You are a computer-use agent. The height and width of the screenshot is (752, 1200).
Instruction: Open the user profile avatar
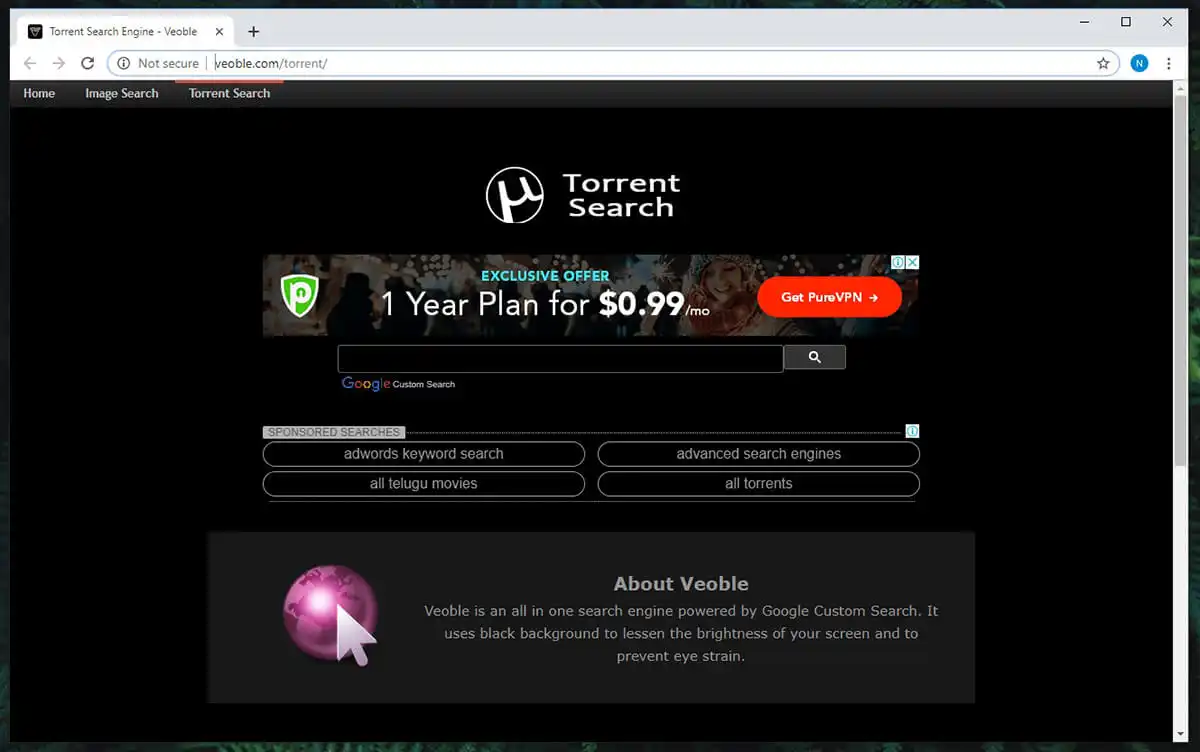click(x=1139, y=63)
